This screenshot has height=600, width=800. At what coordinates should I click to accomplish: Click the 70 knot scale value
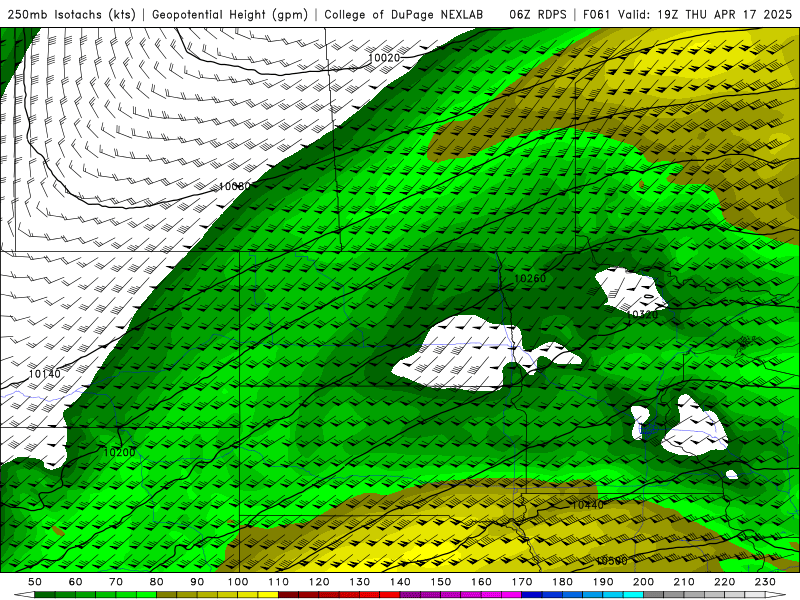click(116, 582)
